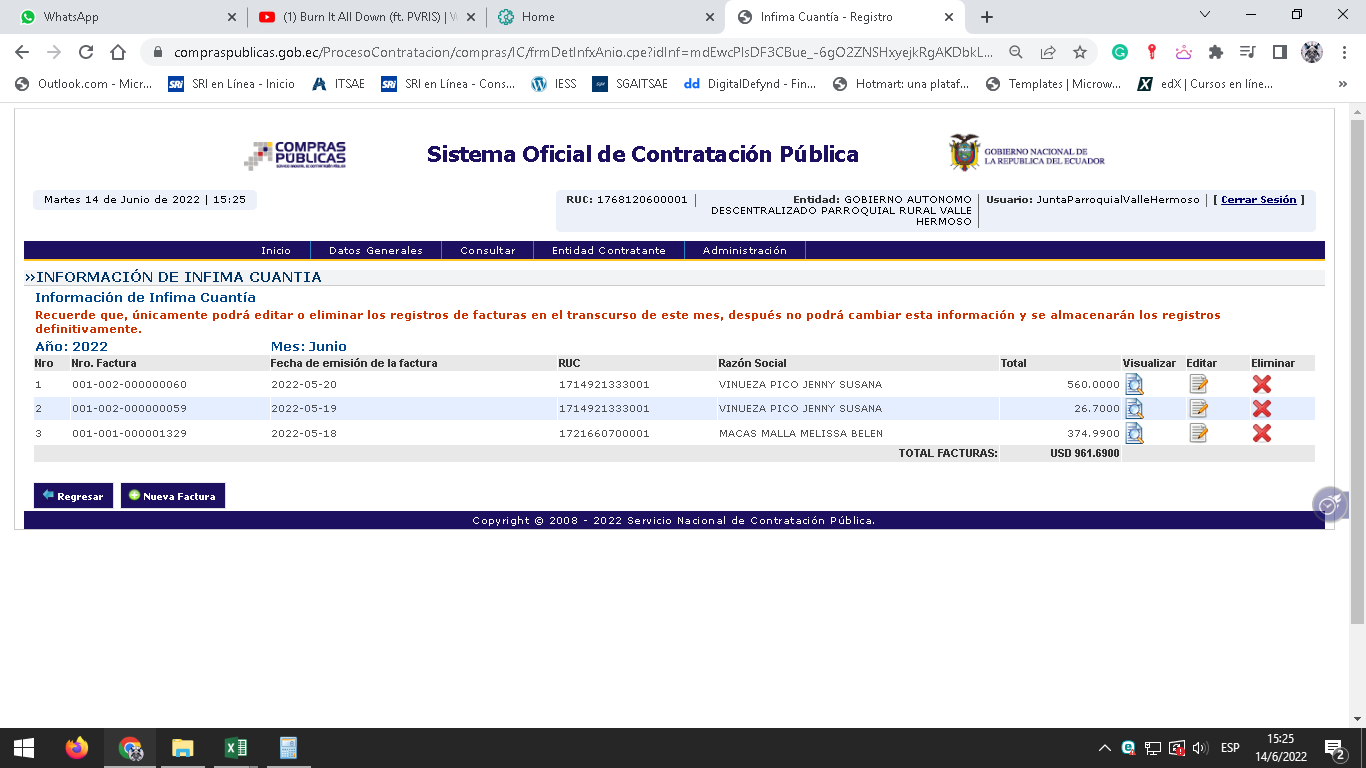View invoice 001-002-000000060 details icon
Viewport: 1366px width, 768px height.
click(1134, 384)
